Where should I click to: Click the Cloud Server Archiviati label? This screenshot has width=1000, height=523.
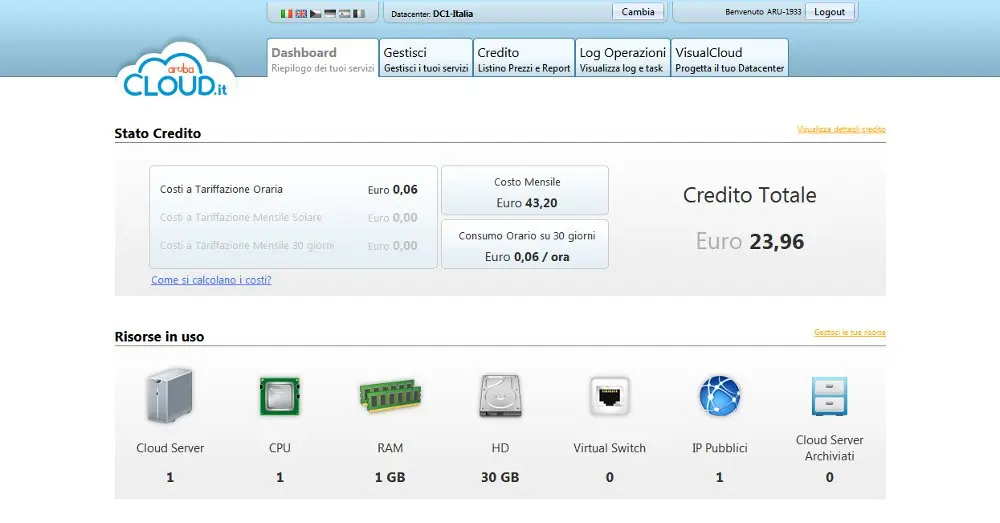tap(829, 448)
